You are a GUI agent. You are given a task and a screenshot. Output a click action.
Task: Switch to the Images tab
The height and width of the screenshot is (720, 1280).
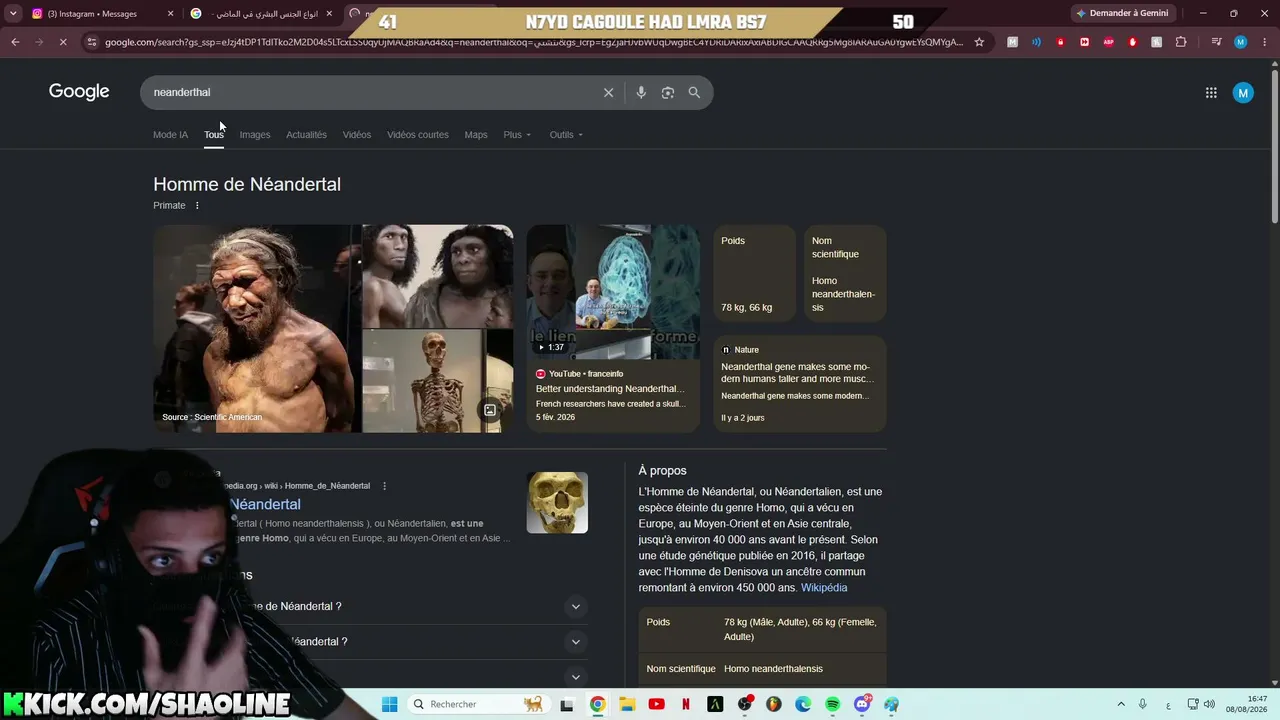[255, 135]
